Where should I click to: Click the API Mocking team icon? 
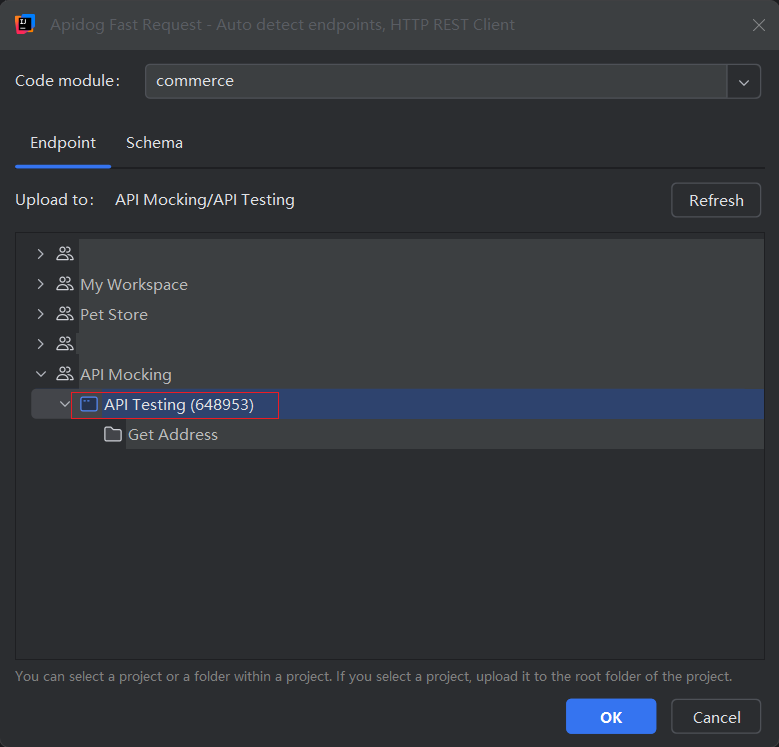65,374
